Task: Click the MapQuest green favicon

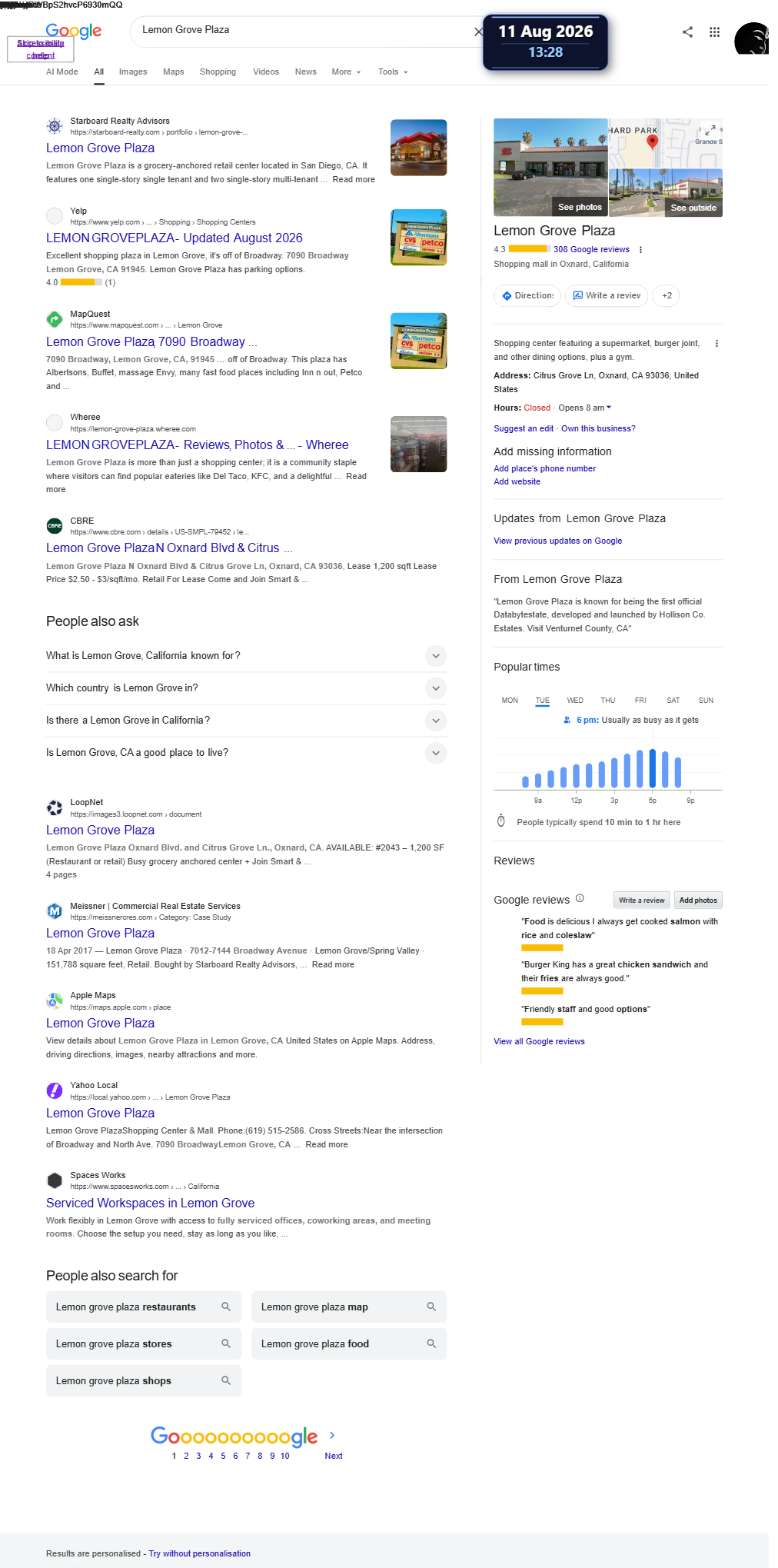Action: point(54,318)
